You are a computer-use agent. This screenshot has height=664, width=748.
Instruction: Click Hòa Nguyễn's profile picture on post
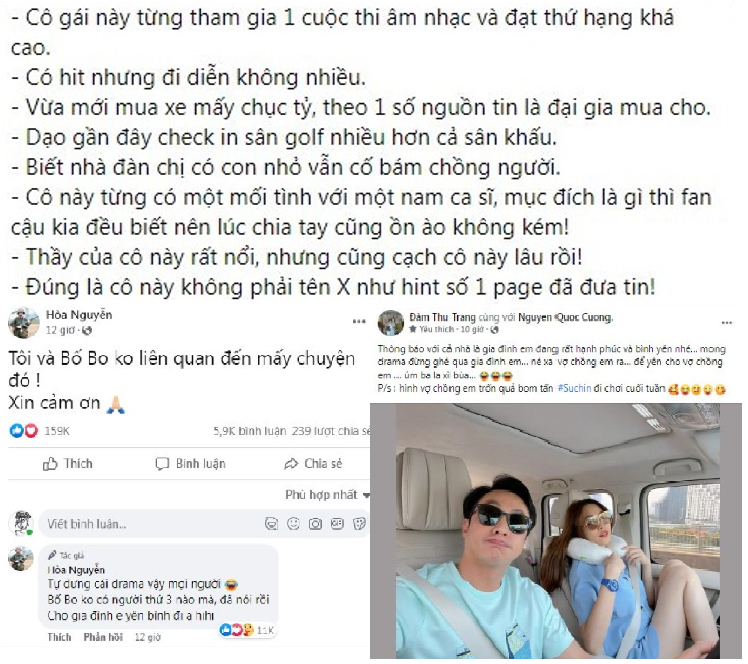coord(23,323)
